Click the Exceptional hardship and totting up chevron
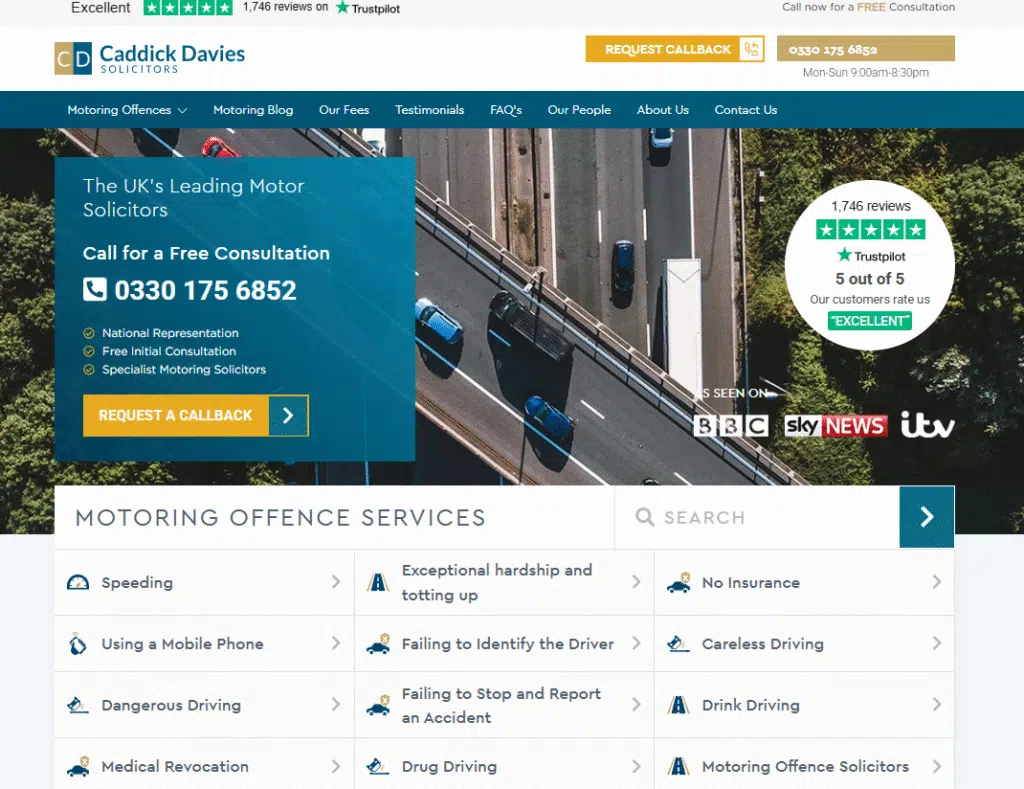1024x789 pixels. point(636,582)
